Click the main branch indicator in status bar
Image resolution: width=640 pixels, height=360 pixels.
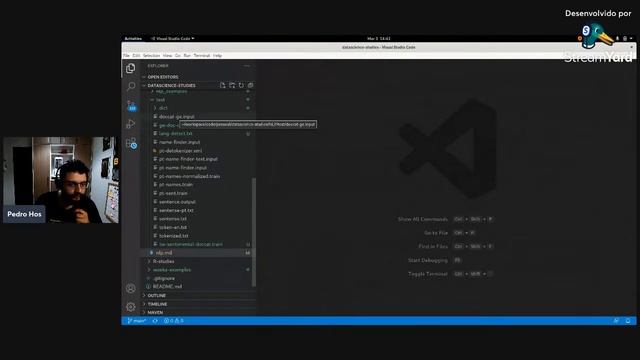137,321
